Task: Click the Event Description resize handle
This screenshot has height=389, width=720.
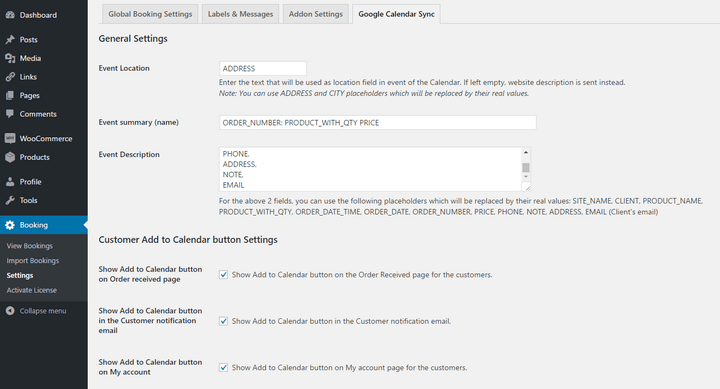Action: [x=527, y=187]
